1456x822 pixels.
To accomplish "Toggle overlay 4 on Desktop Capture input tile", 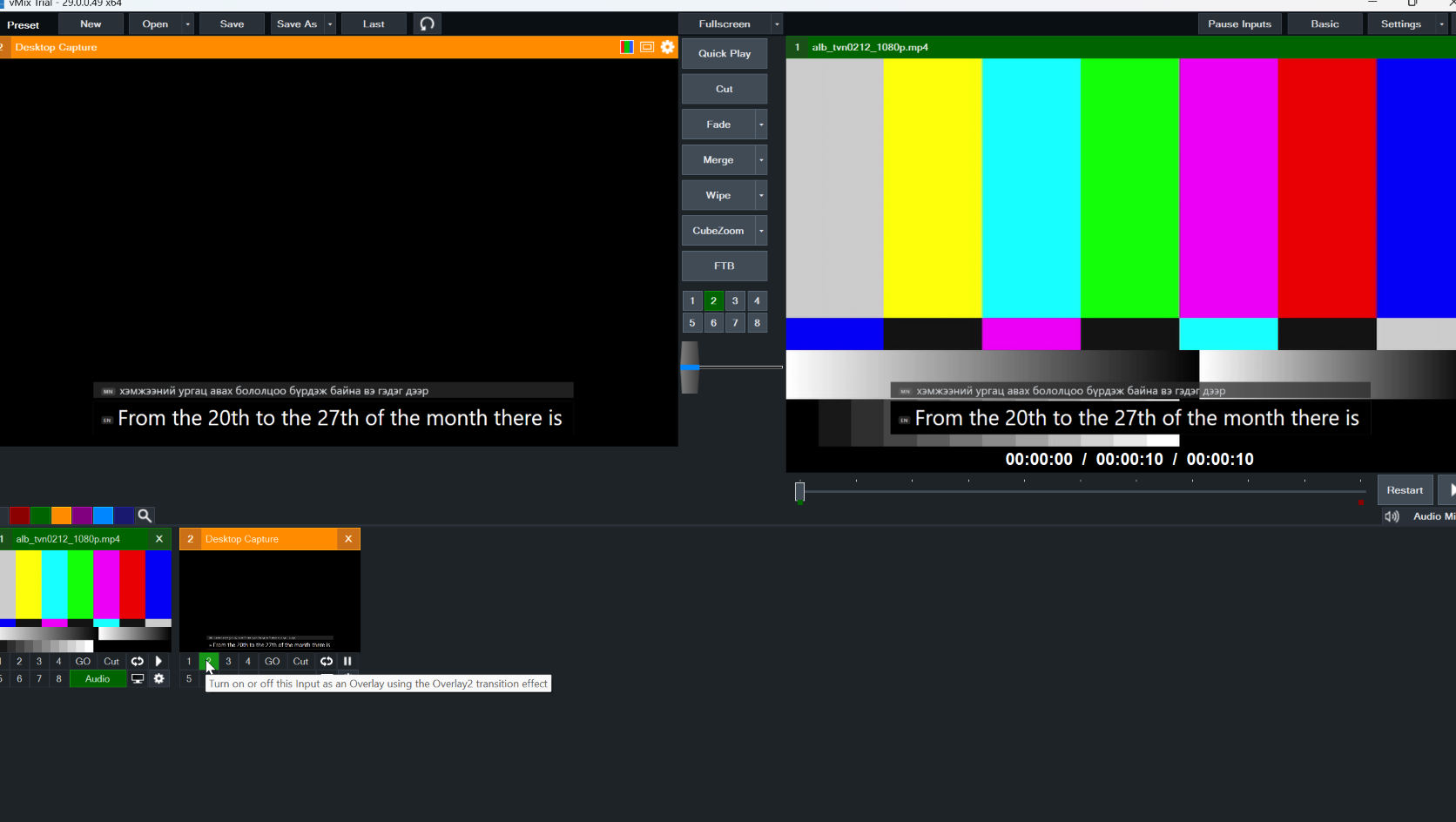I will pyautogui.click(x=248, y=661).
